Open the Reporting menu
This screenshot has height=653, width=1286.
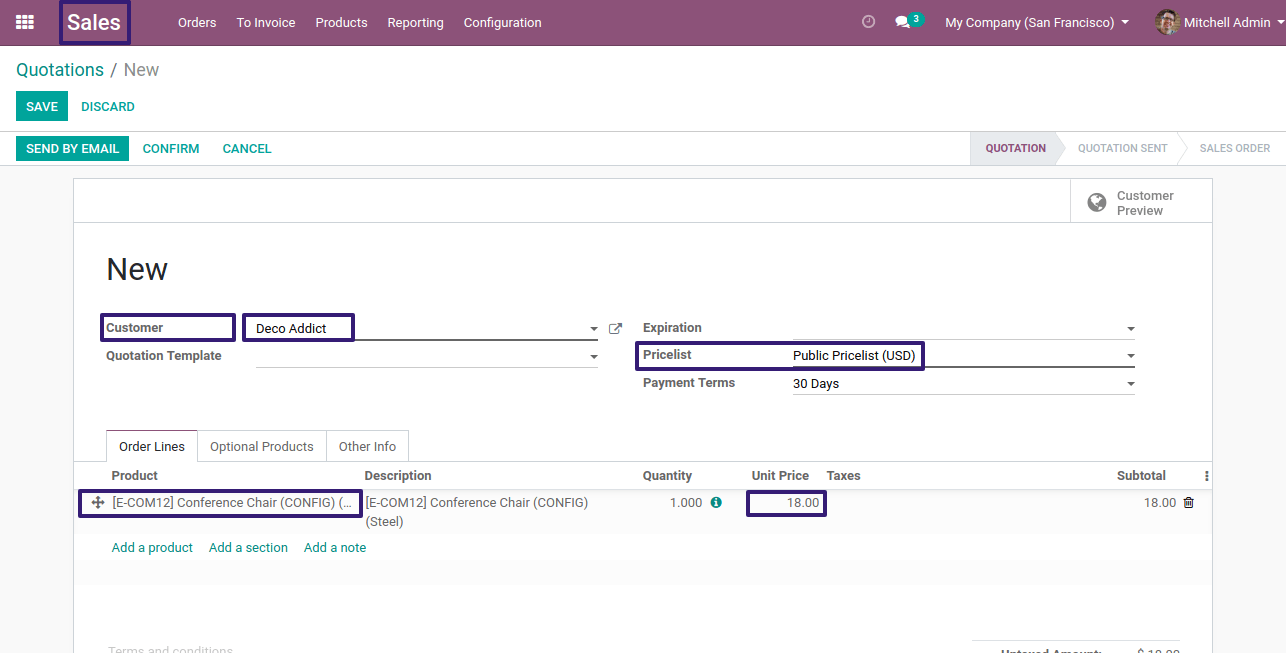(x=415, y=22)
